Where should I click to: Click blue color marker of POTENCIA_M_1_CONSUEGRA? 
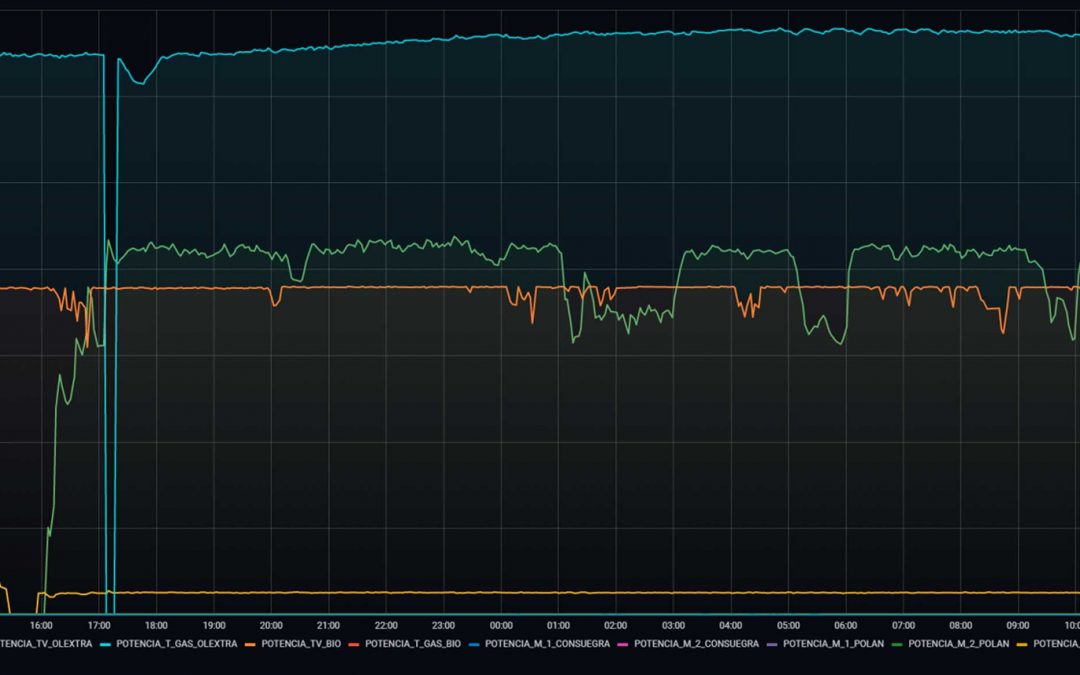pos(475,644)
